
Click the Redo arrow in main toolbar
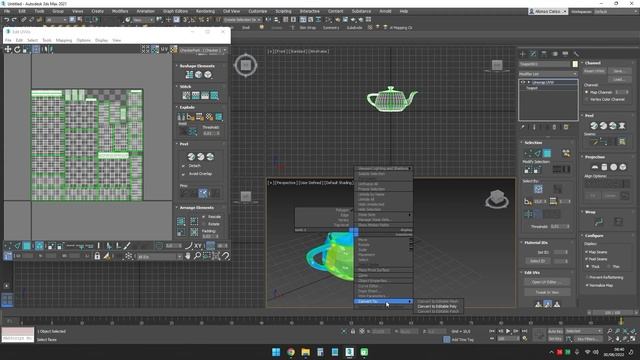14,20
